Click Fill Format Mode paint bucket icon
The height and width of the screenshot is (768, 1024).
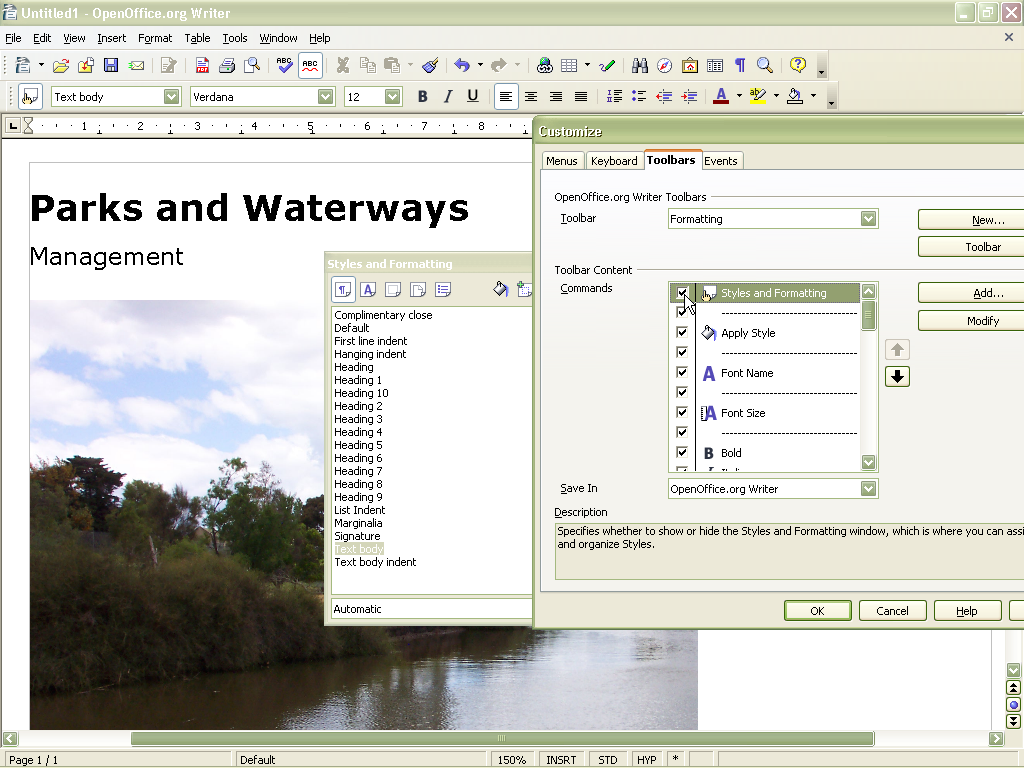(x=500, y=289)
